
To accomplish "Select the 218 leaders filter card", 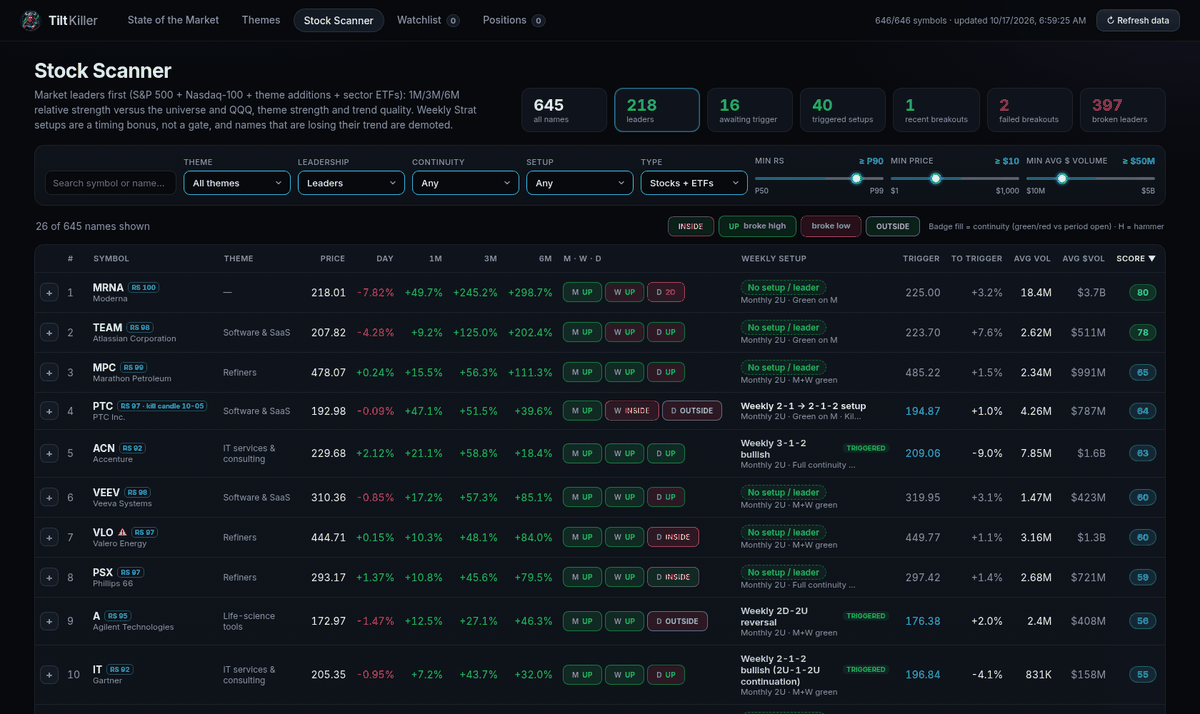I will coord(657,110).
